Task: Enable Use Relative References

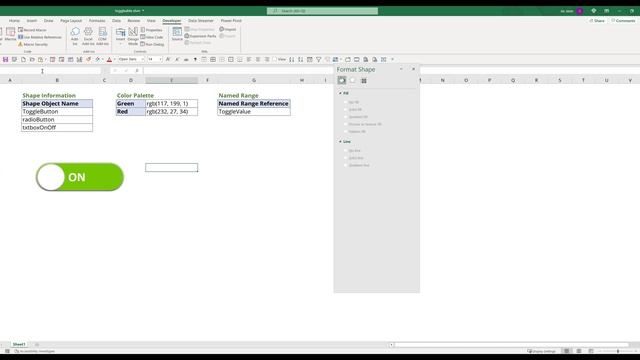Action: click(x=40, y=37)
